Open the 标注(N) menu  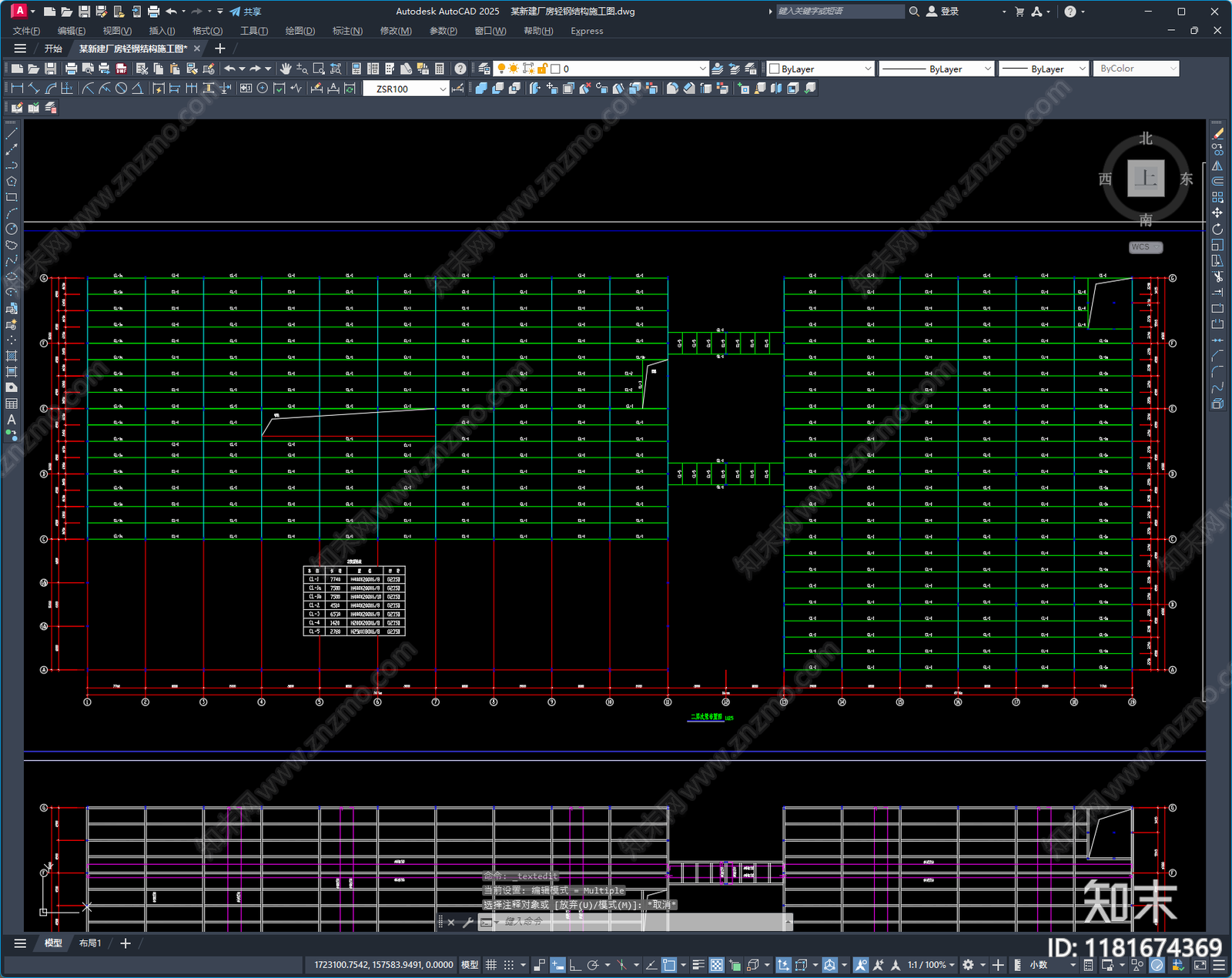(347, 31)
